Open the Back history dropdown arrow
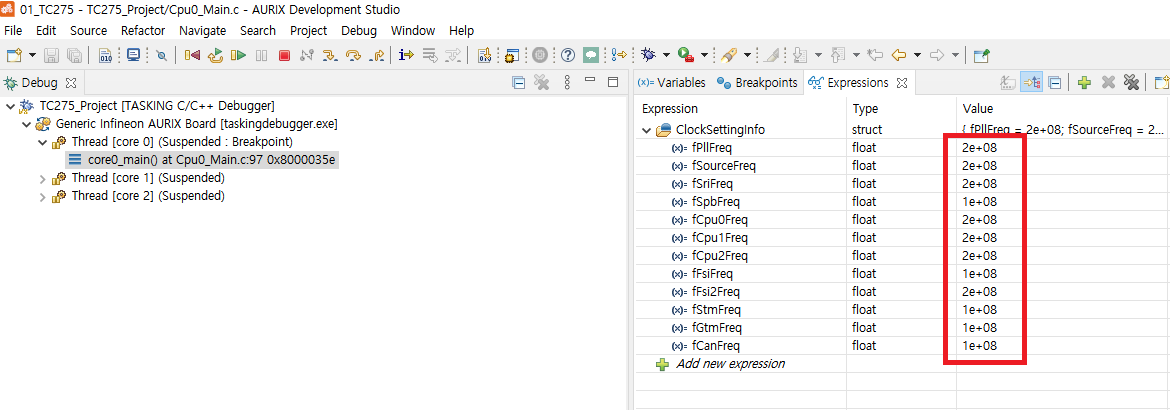The image size is (1170, 410). 917,55
